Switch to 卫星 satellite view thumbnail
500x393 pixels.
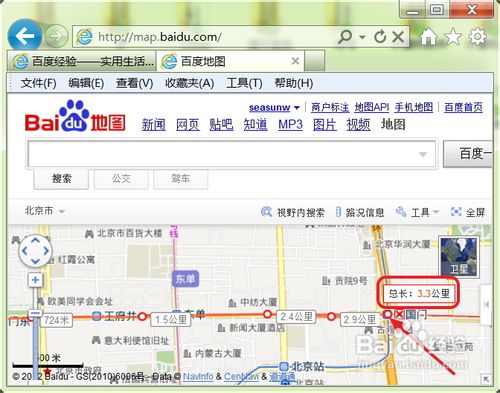pos(459,257)
